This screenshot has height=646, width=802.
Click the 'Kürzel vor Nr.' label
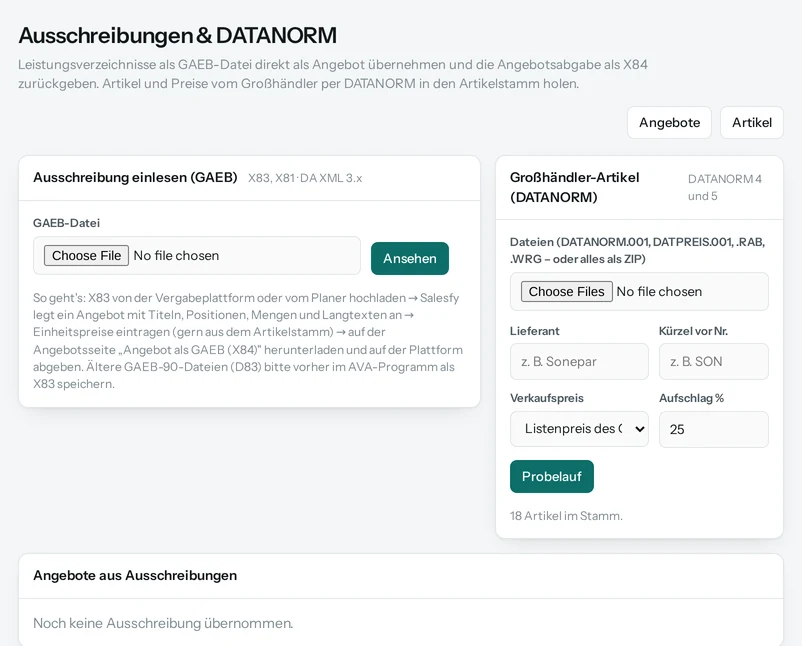[693, 331]
